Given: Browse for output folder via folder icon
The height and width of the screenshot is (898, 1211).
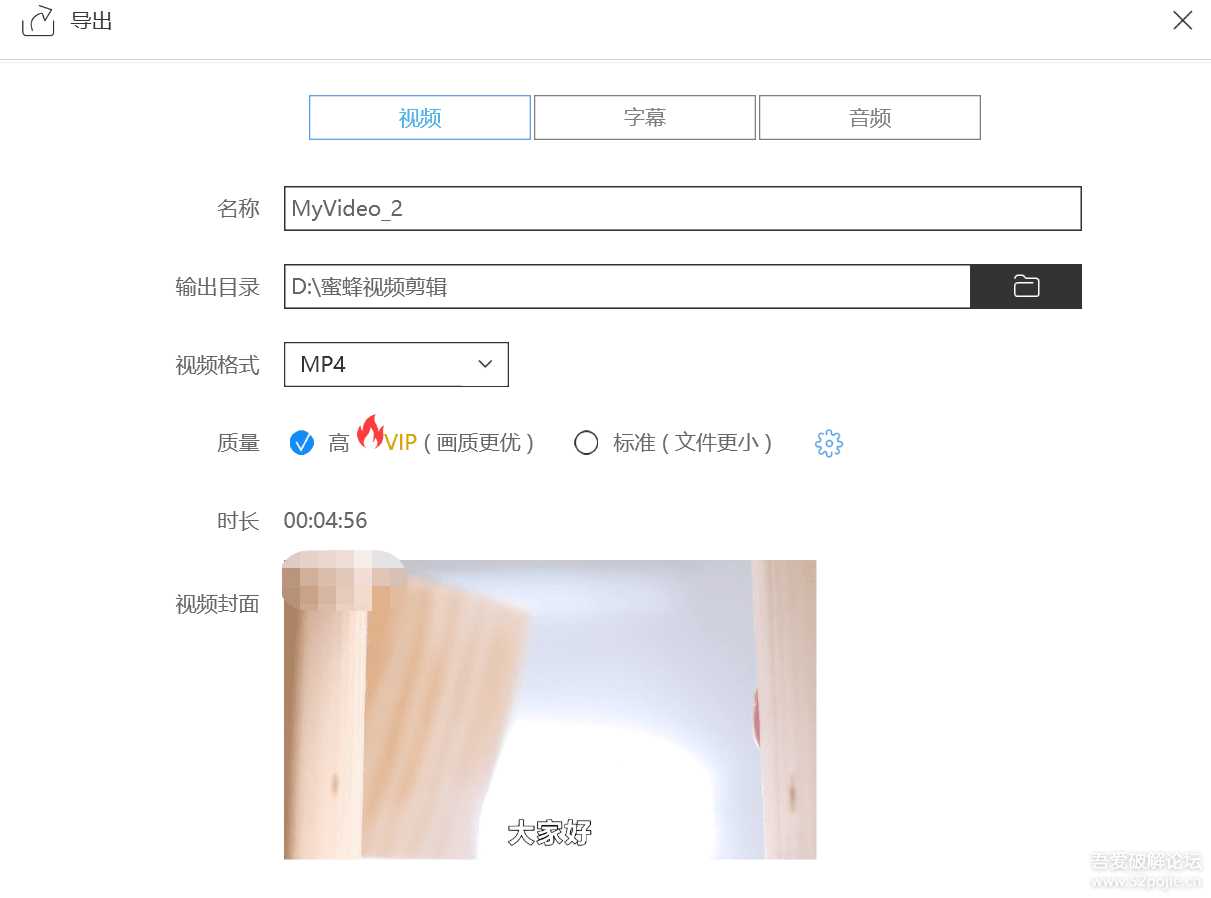Looking at the screenshot, I should [x=1026, y=287].
